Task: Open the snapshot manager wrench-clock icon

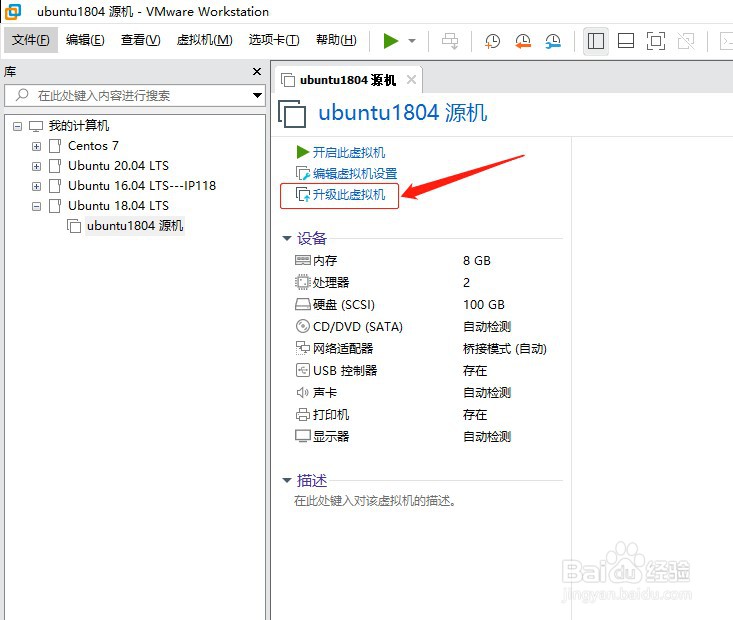Action: pyautogui.click(x=553, y=41)
